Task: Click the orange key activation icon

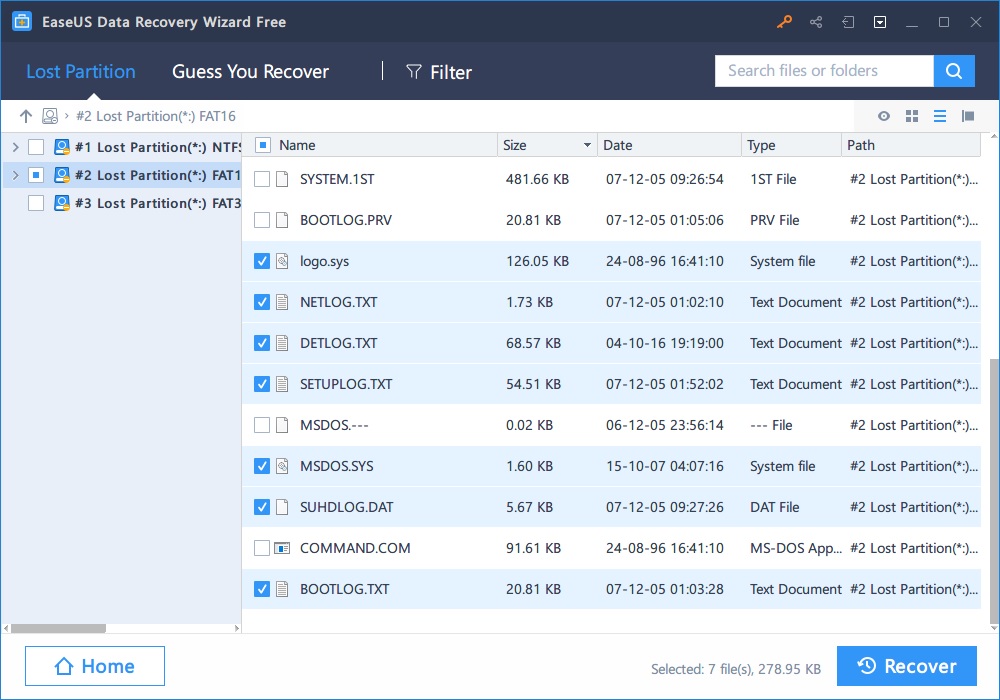Action: point(784,22)
